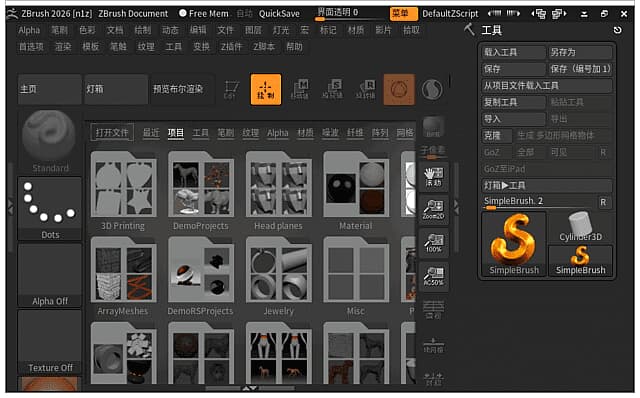The width and height of the screenshot is (640, 398).
Task: Click 导入 (Import) button
Action: pyautogui.click(x=513, y=119)
